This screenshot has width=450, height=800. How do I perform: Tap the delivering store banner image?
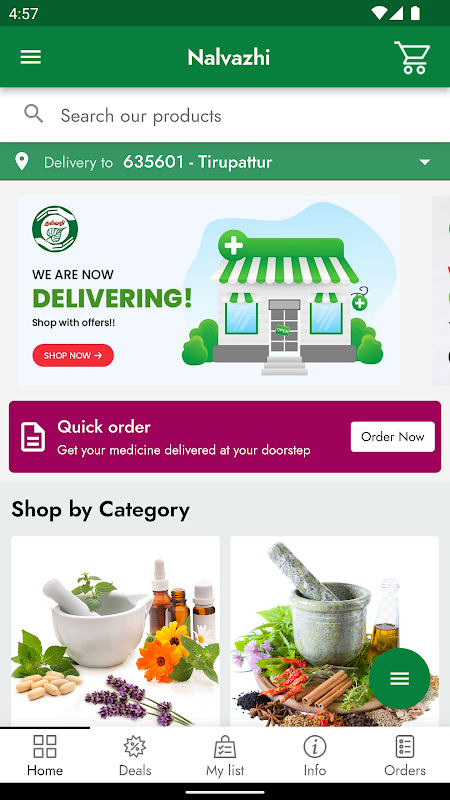tap(209, 290)
